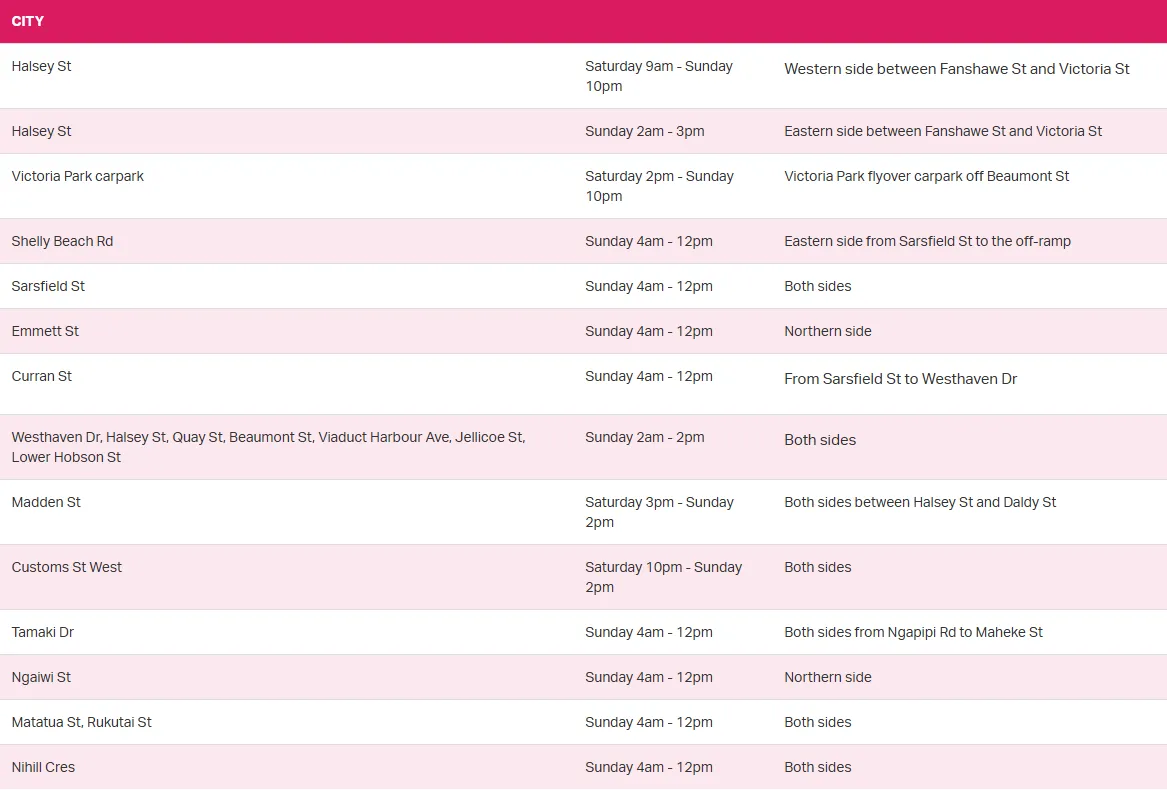Click 'Northern side' in the Ngaiwi St row
Screen dimensions: 1167x790
(x=828, y=678)
